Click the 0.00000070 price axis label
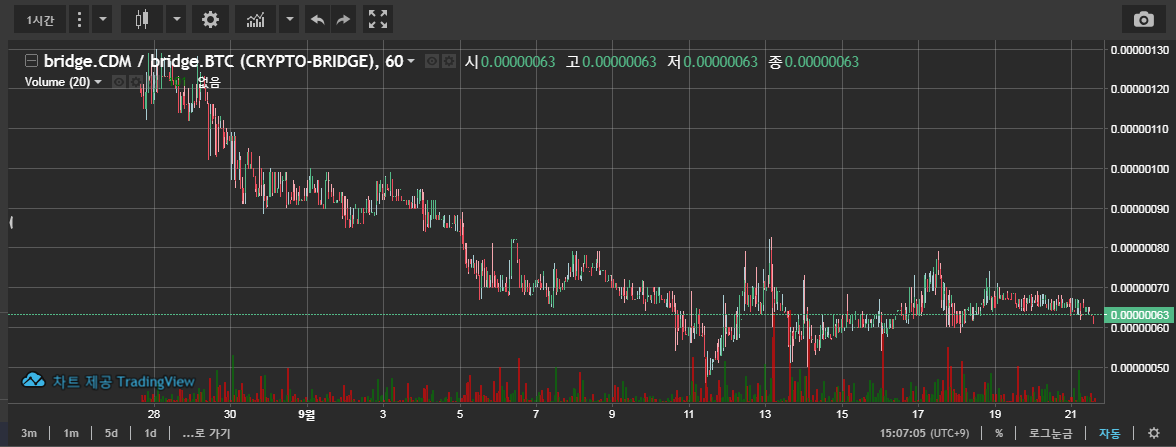1176x447 pixels. tap(1138, 287)
